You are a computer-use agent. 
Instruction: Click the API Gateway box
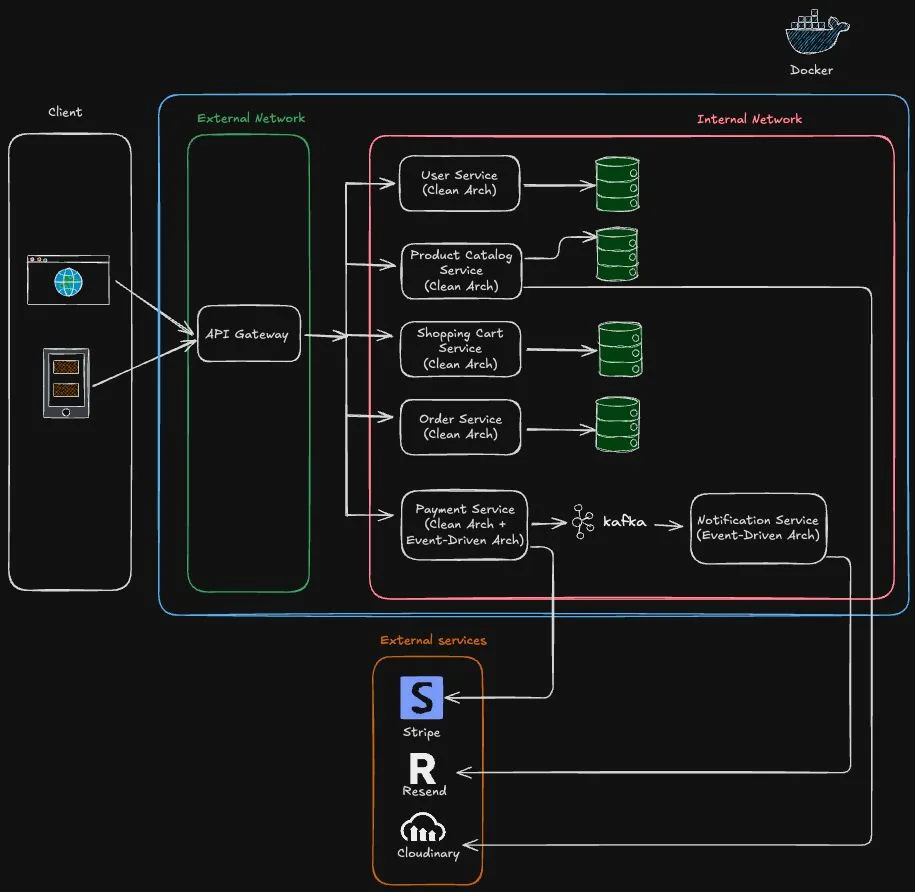[248, 334]
